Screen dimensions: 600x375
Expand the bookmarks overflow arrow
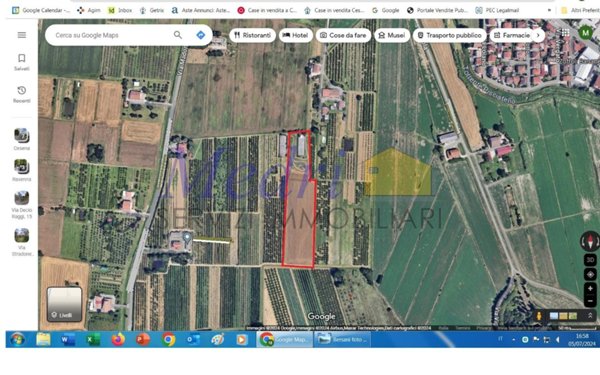pos(549,10)
